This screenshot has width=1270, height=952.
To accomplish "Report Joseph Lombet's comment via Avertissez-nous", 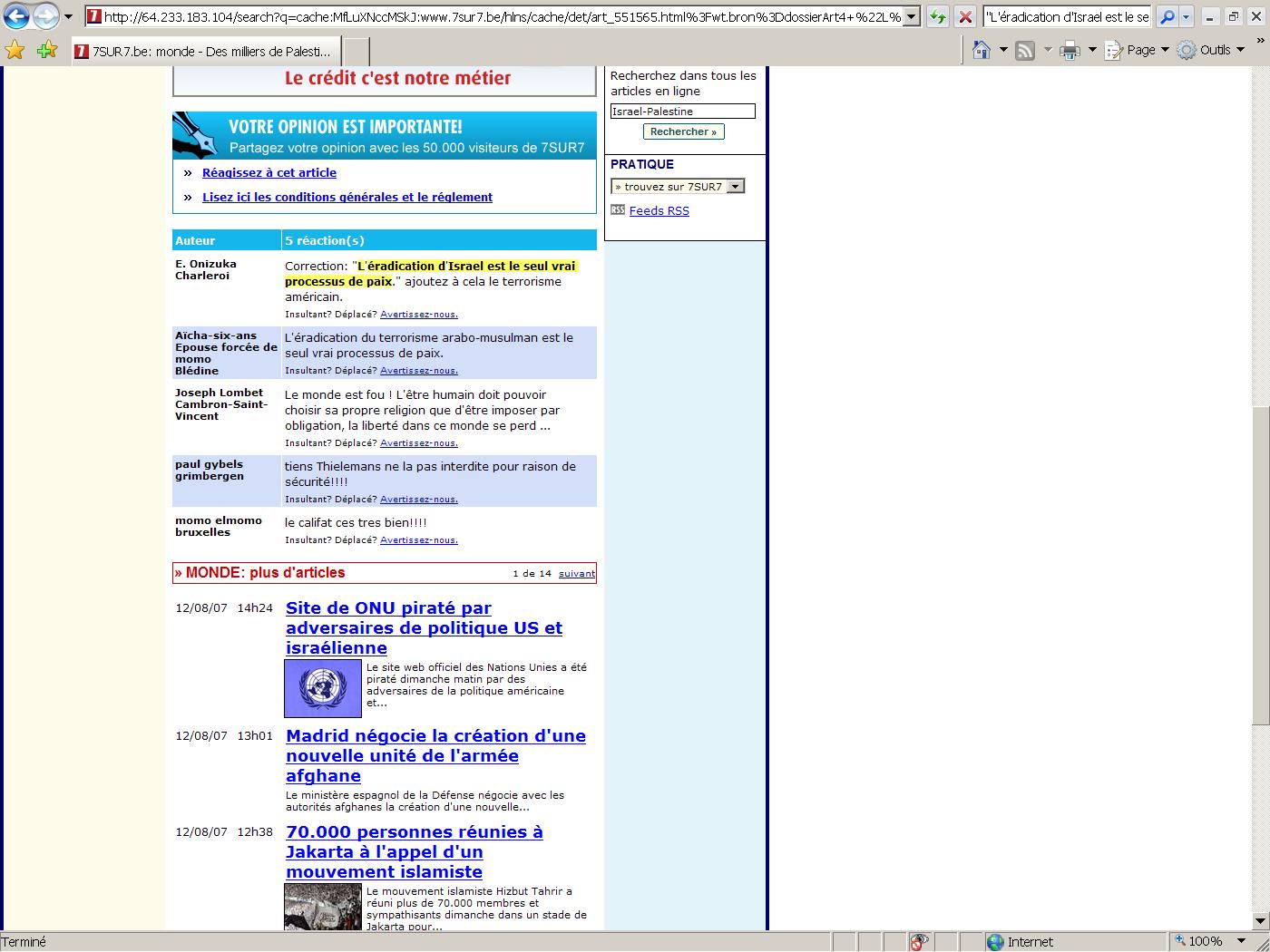I will [418, 443].
